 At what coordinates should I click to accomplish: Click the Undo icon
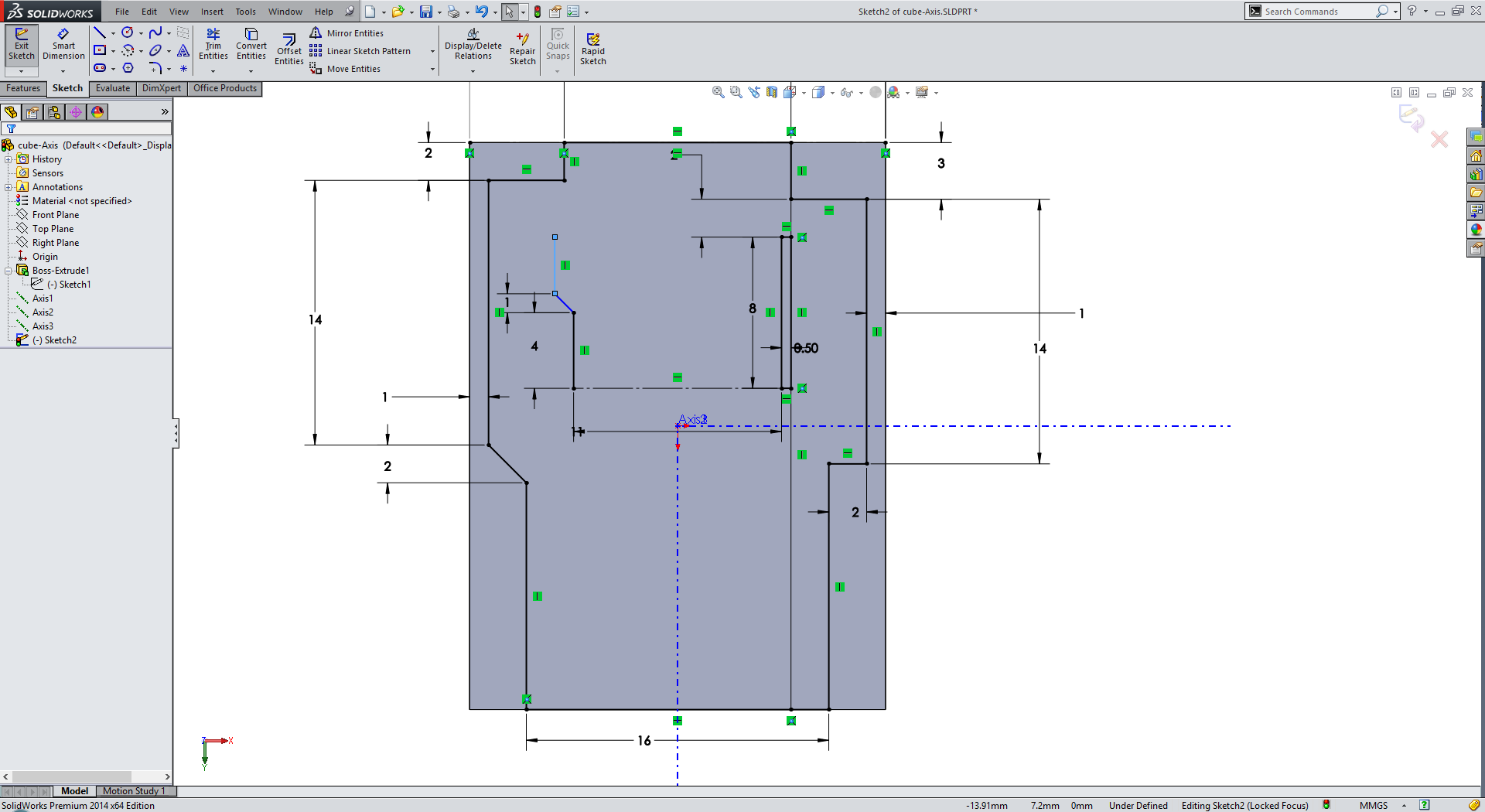pyautogui.click(x=482, y=12)
